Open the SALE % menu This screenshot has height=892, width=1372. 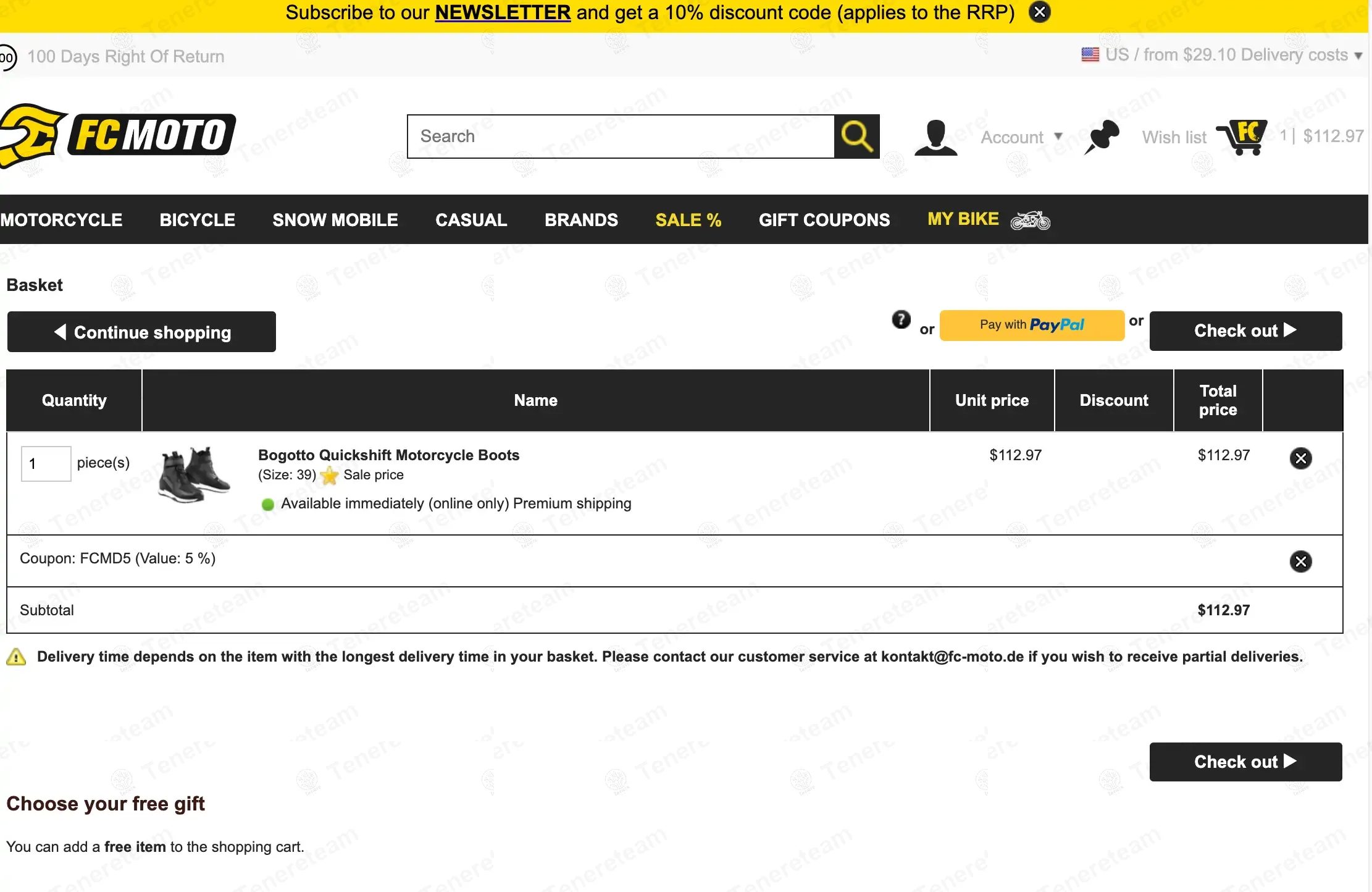pos(688,220)
